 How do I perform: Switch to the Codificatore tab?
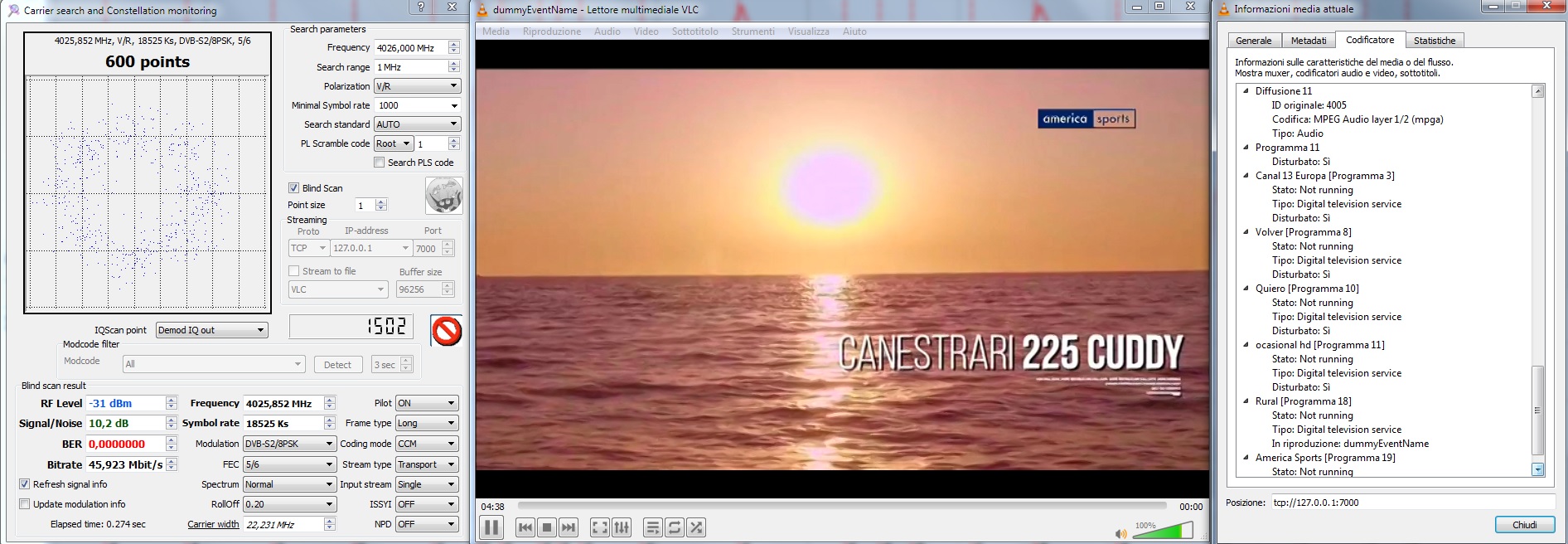[x=1370, y=40]
